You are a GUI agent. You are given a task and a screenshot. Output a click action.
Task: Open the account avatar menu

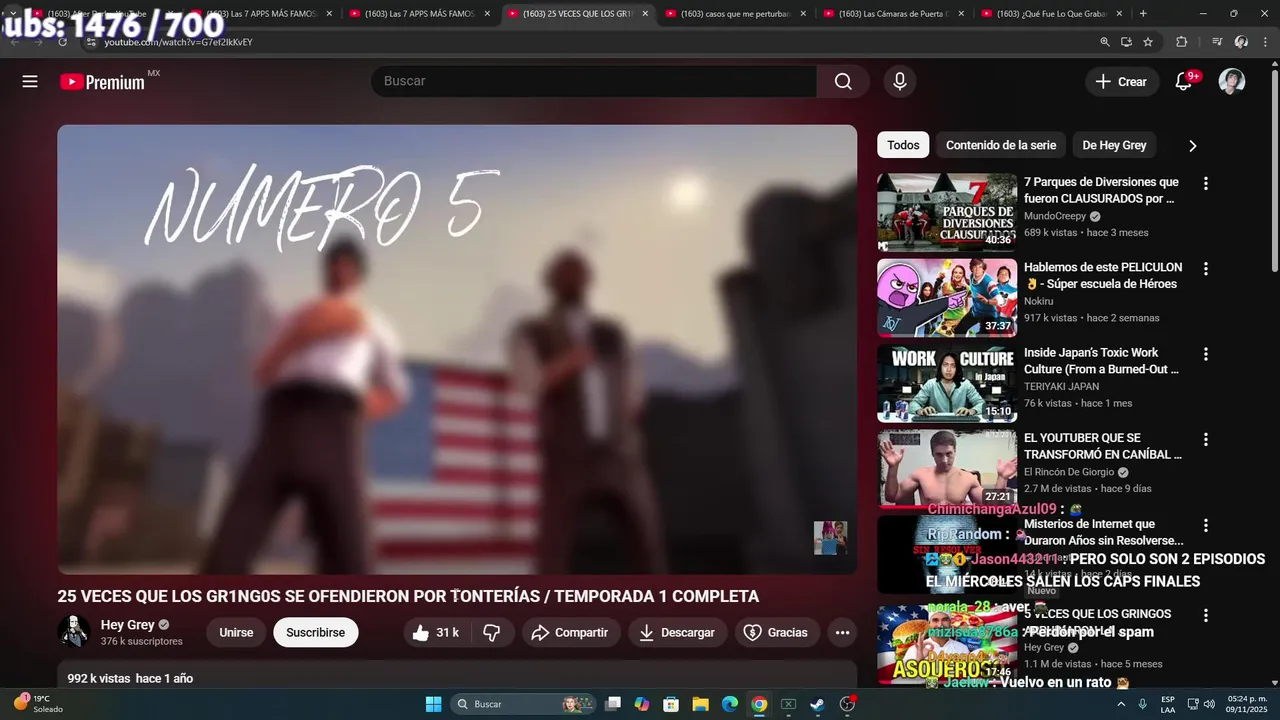click(x=1232, y=81)
